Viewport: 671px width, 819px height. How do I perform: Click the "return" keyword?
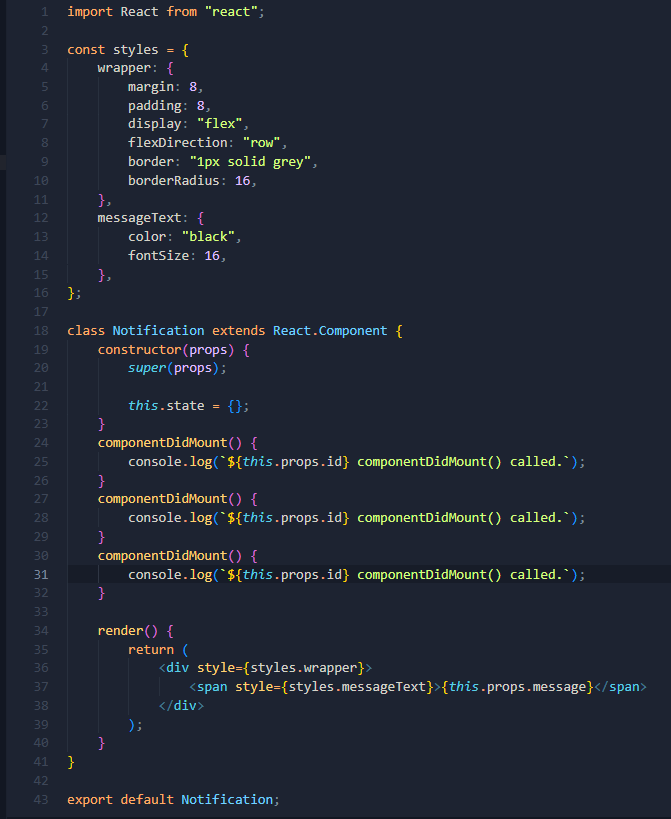(151, 650)
